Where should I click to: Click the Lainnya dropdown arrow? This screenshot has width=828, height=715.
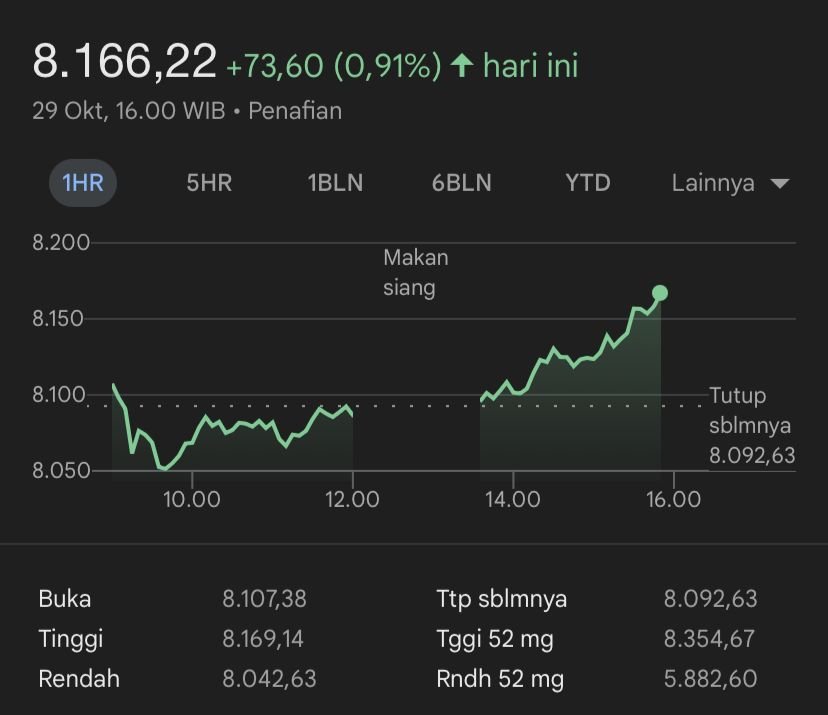point(780,184)
